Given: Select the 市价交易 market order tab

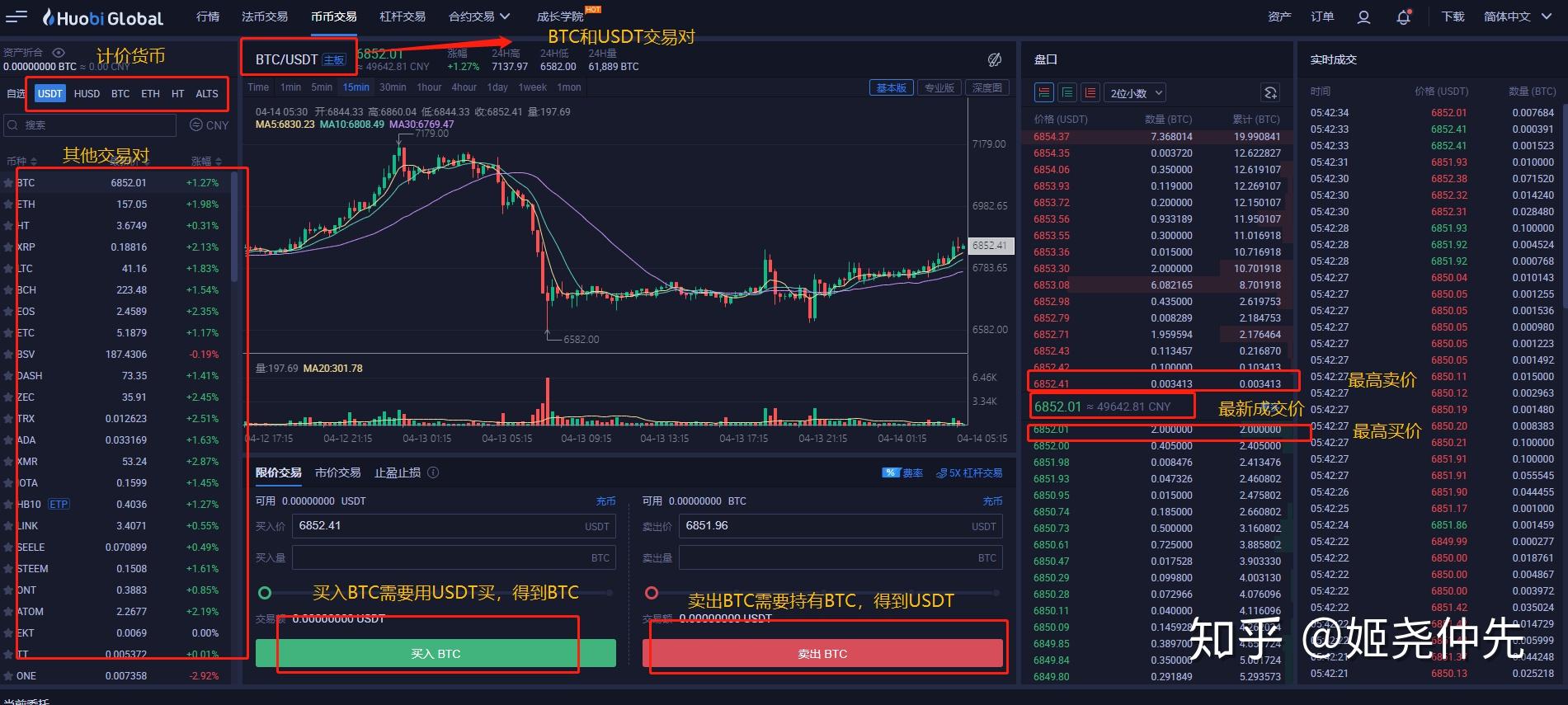Looking at the screenshot, I should pos(337,472).
